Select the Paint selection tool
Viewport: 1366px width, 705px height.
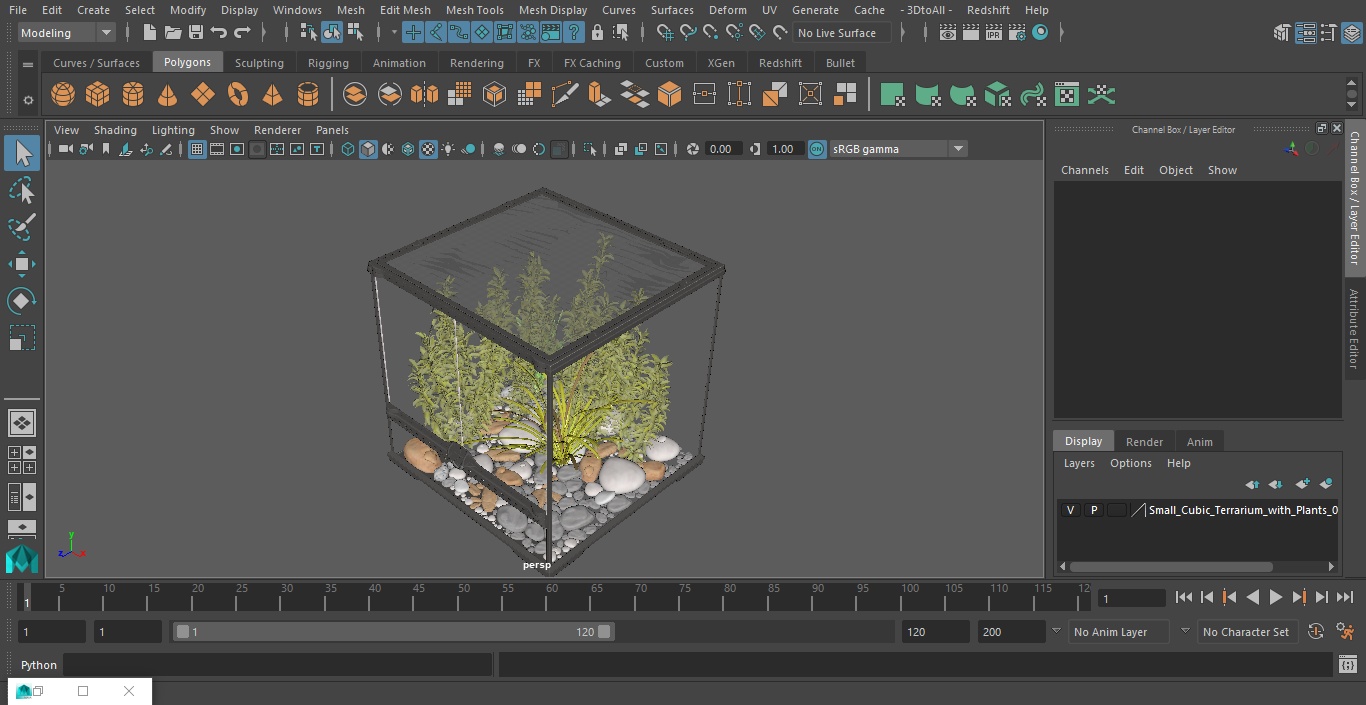(22, 226)
